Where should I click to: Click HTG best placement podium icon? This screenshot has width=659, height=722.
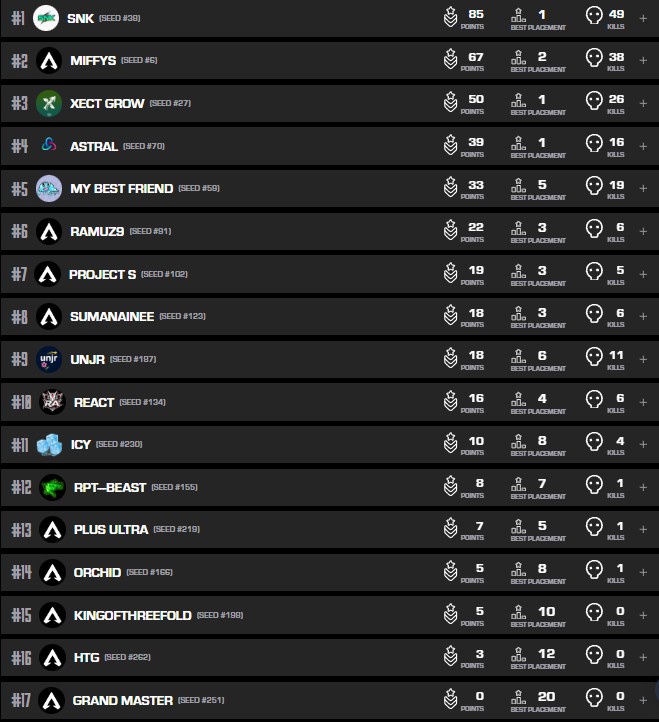[x=518, y=655]
